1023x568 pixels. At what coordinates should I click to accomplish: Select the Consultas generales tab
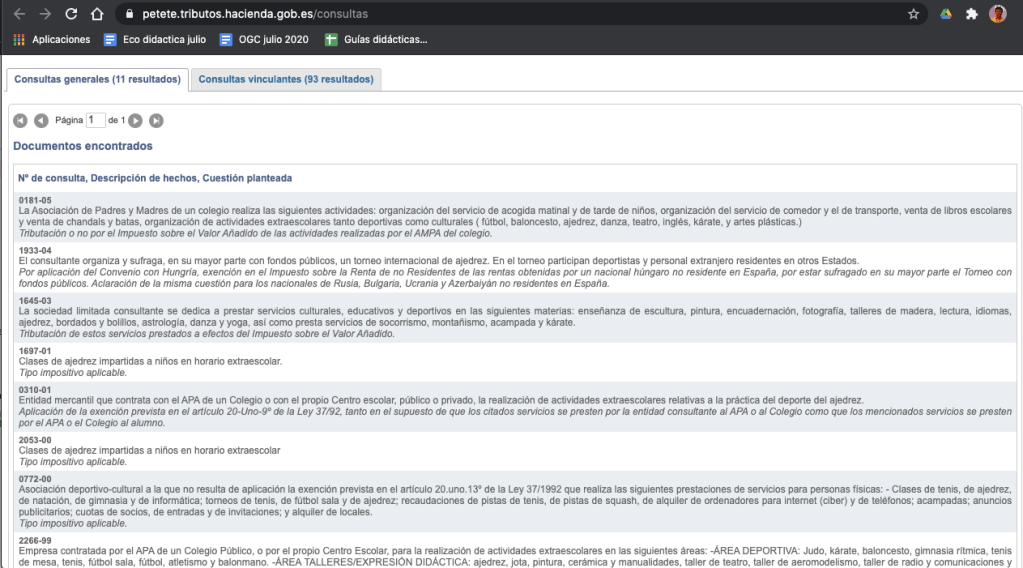(97, 79)
